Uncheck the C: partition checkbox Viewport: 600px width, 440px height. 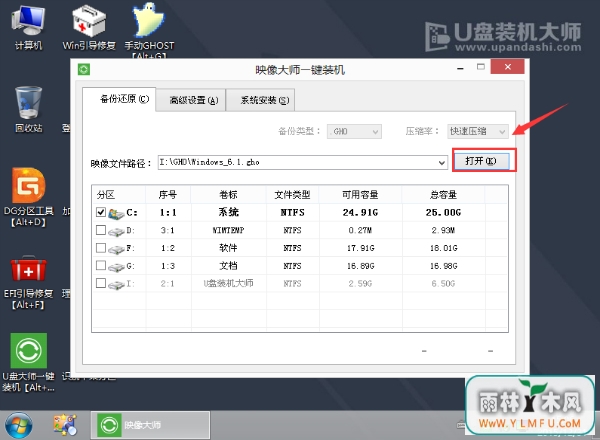(x=101, y=212)
